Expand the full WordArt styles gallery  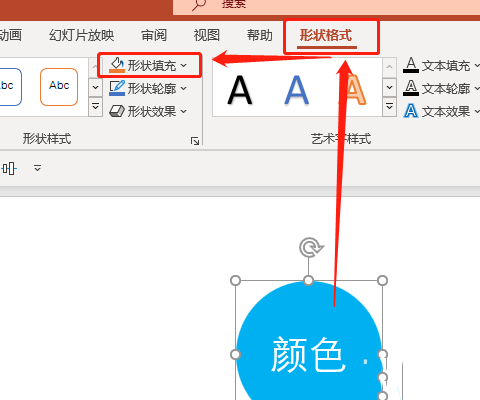coord(389,107)
